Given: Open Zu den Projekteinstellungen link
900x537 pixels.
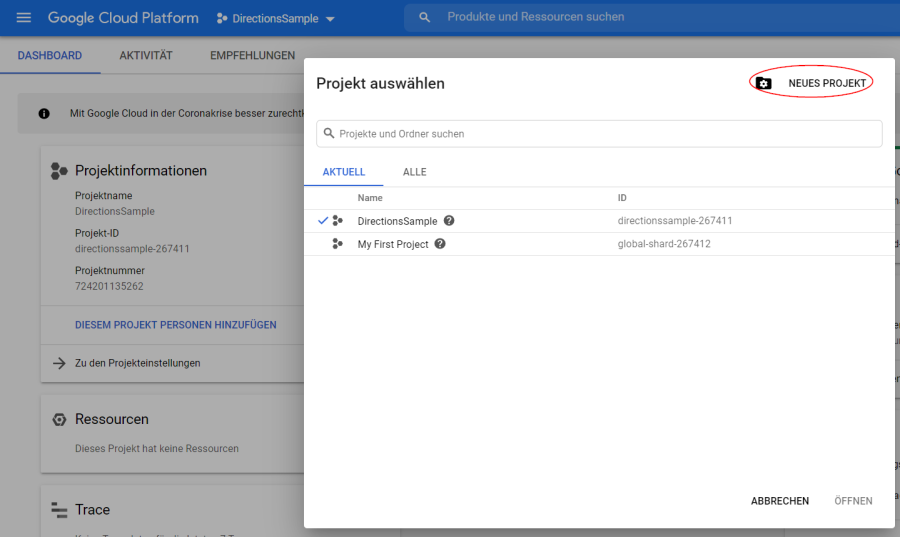Looking at the screenshot, I should (137, 363).
